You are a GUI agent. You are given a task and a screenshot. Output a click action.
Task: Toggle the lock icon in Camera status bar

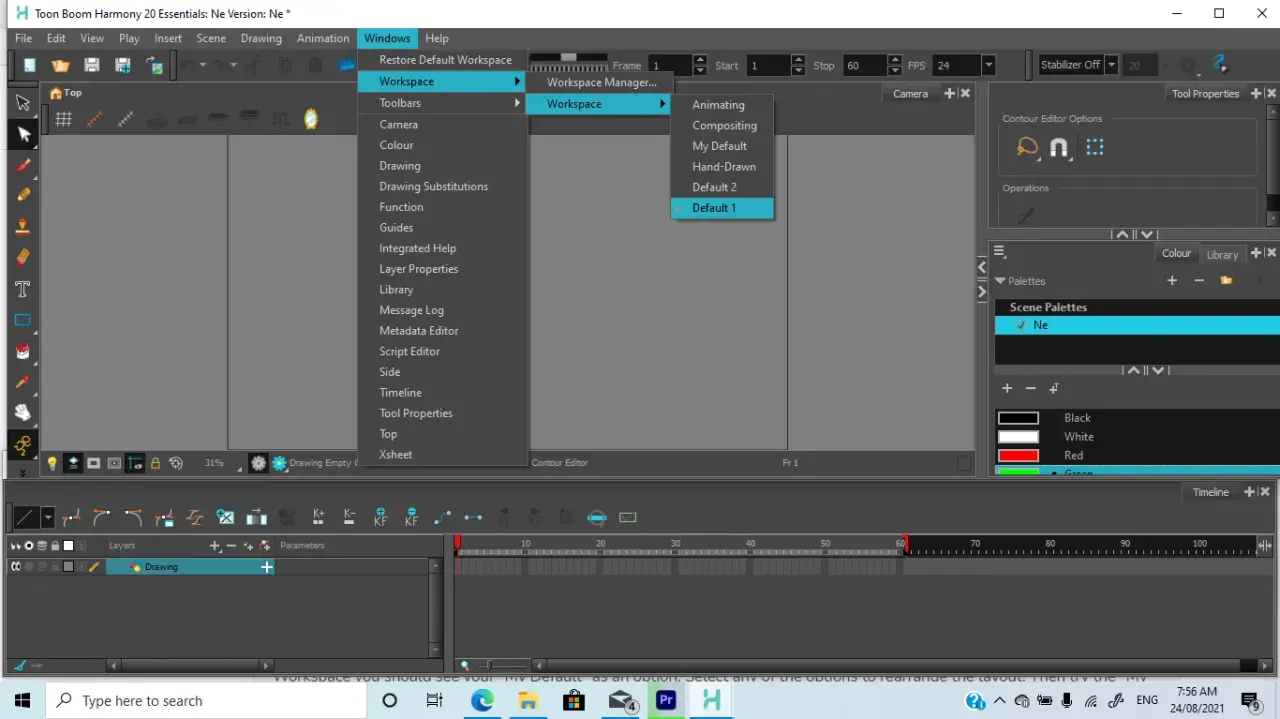point(155,463)
